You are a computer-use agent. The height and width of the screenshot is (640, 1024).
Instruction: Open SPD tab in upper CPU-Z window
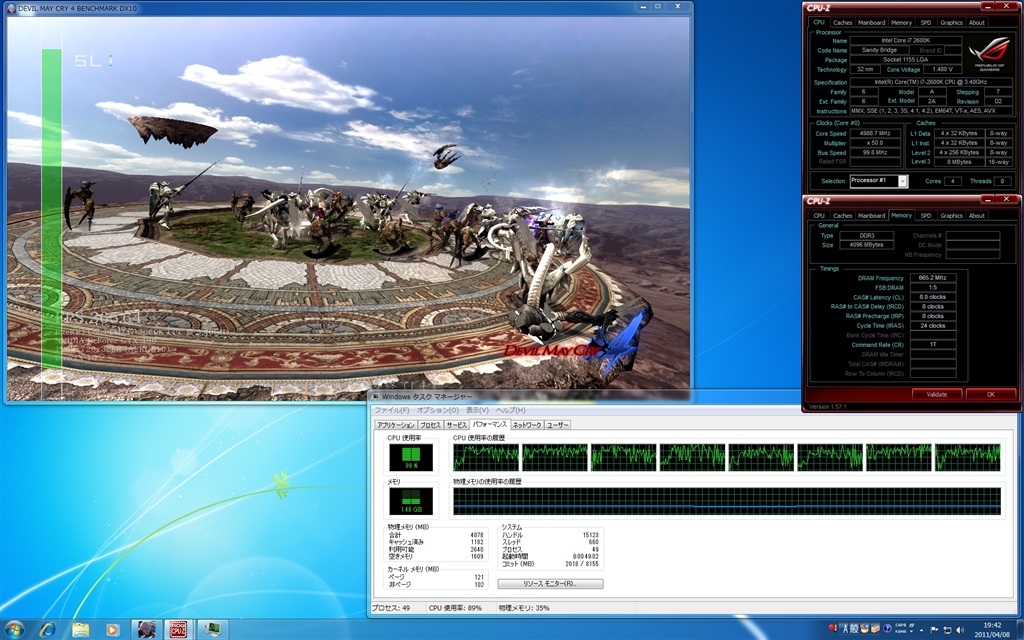(925, 22)
